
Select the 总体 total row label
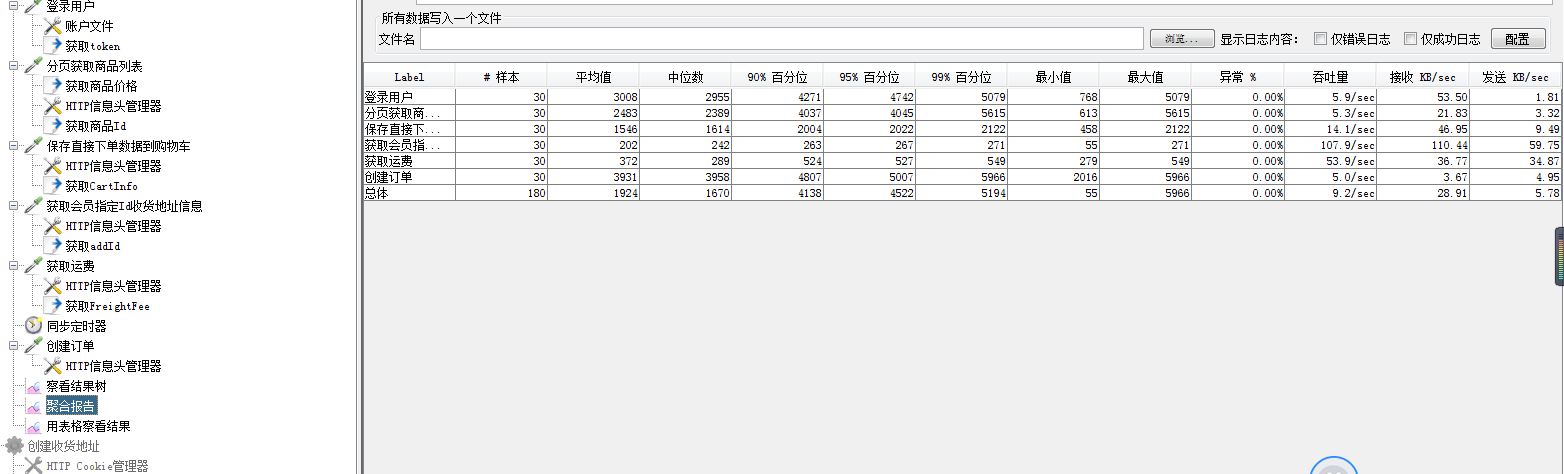click(x=376, y=193)
